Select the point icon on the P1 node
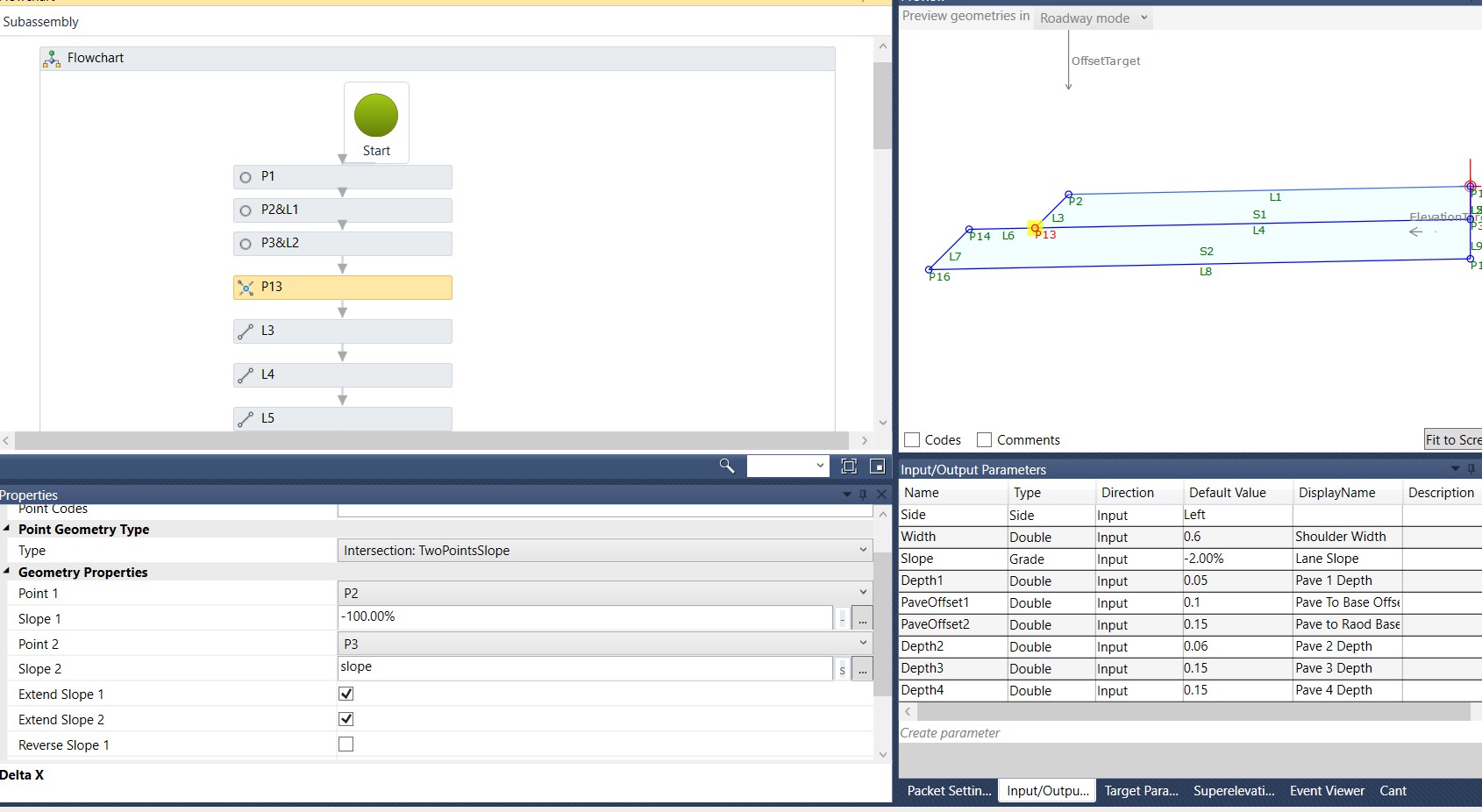Screen dimensions: 1482x812 [x=245, y=176]
